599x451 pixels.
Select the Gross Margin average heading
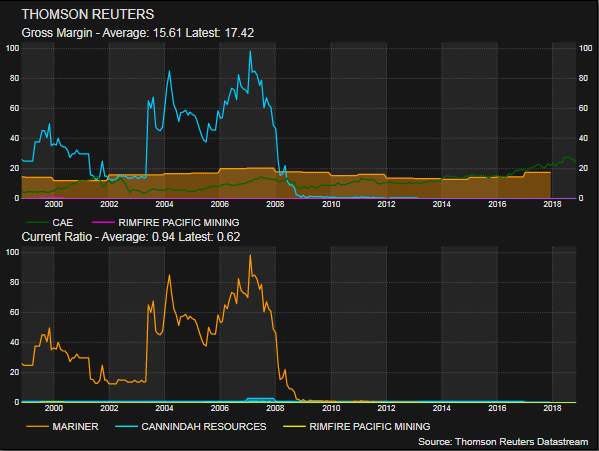tap(138, 33)
